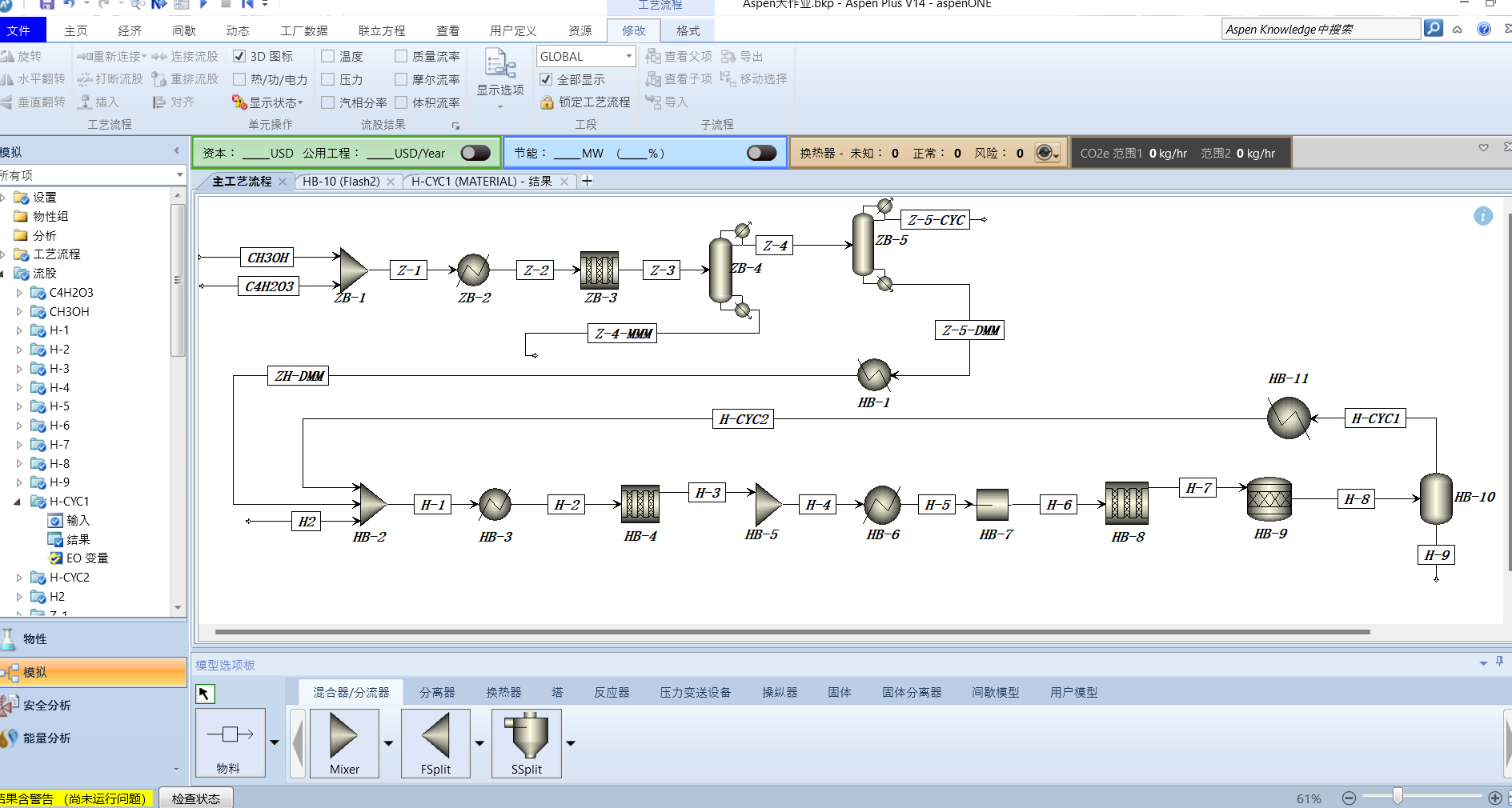Click the Aspen Knowledge search field
This screenshot has height=808, width=1512.
pyautogui.click(x=1321, y=29)
